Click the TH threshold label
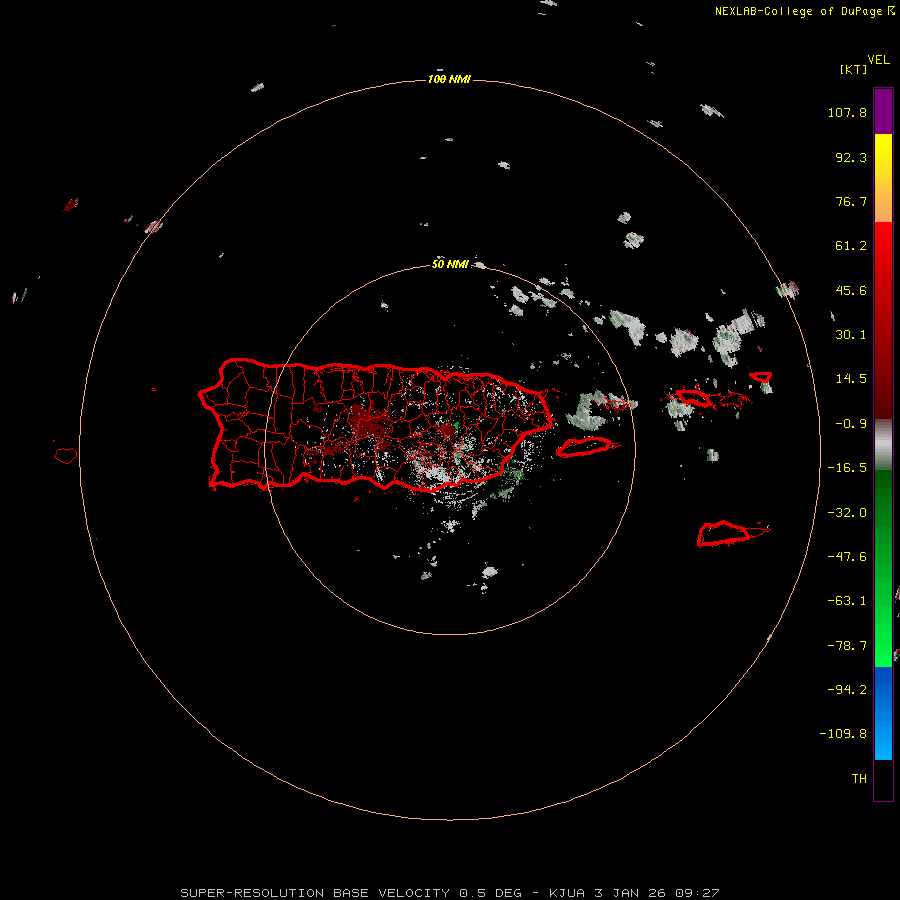 pos(859,779)
